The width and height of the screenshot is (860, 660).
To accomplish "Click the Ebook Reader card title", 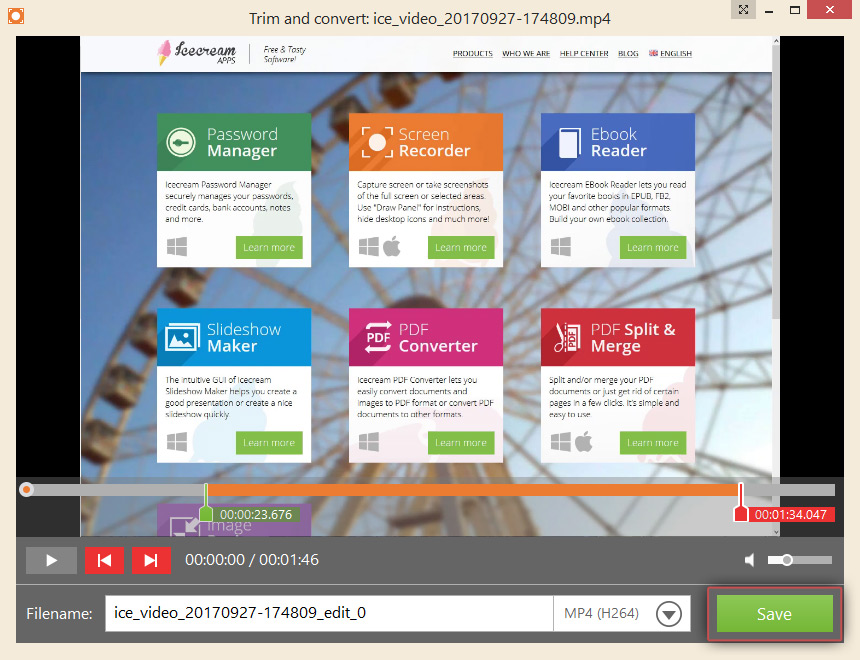I will click(x=619, y=143).
